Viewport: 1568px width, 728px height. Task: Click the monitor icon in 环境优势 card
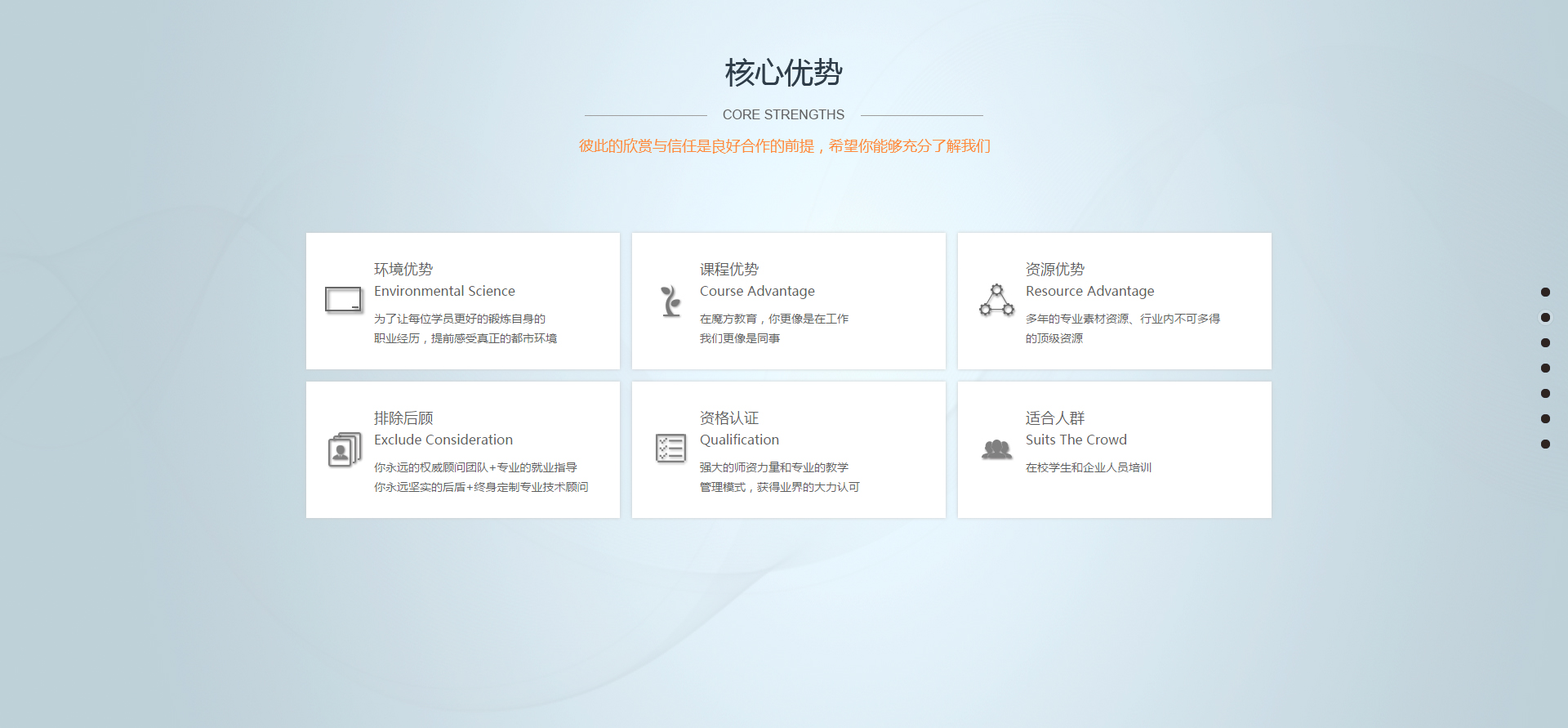pyautogui.click(x=343, y=300)
